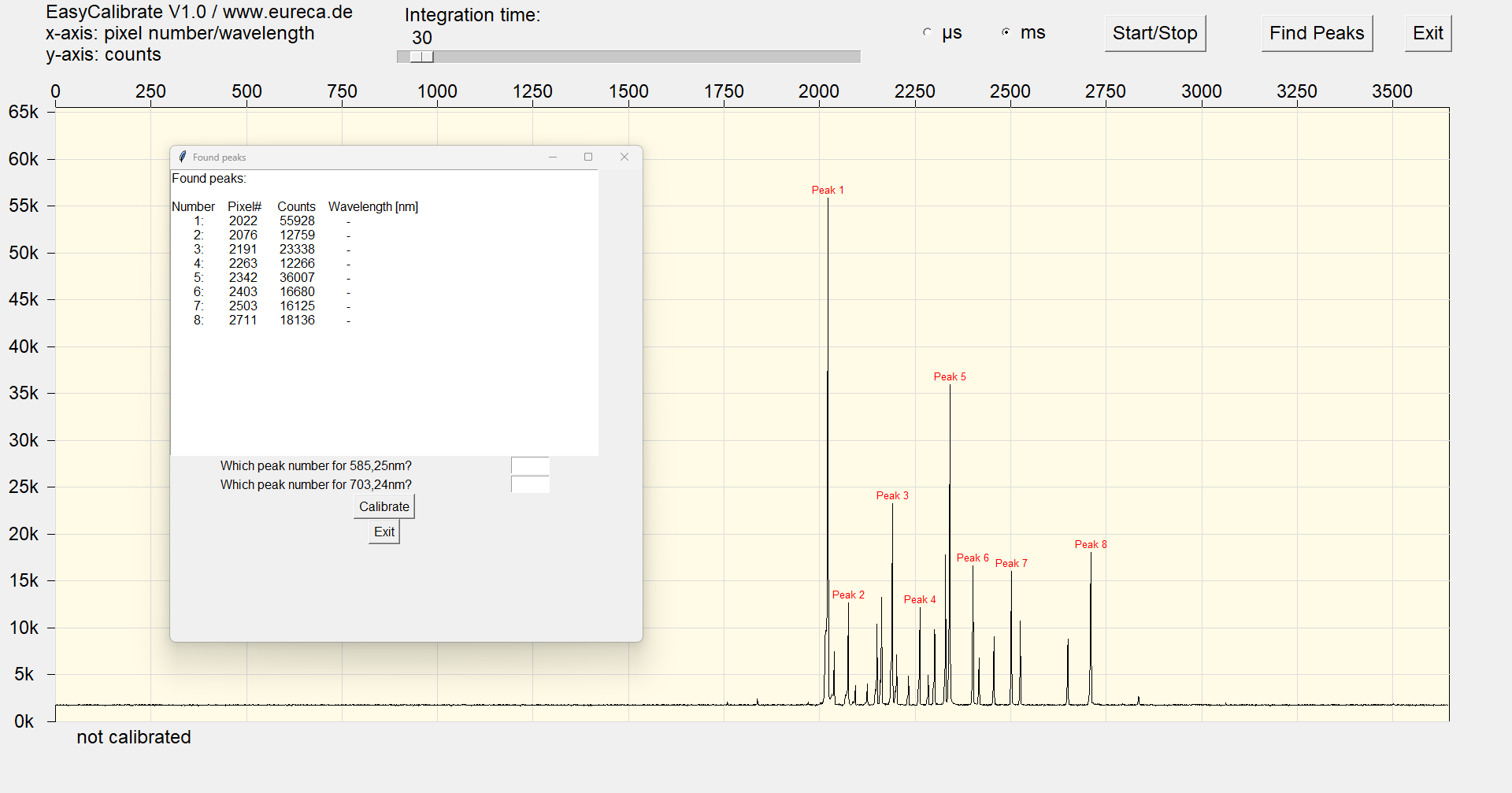Close the Found peaks window
Screen dimensions: 1512x793
point(624,157)
